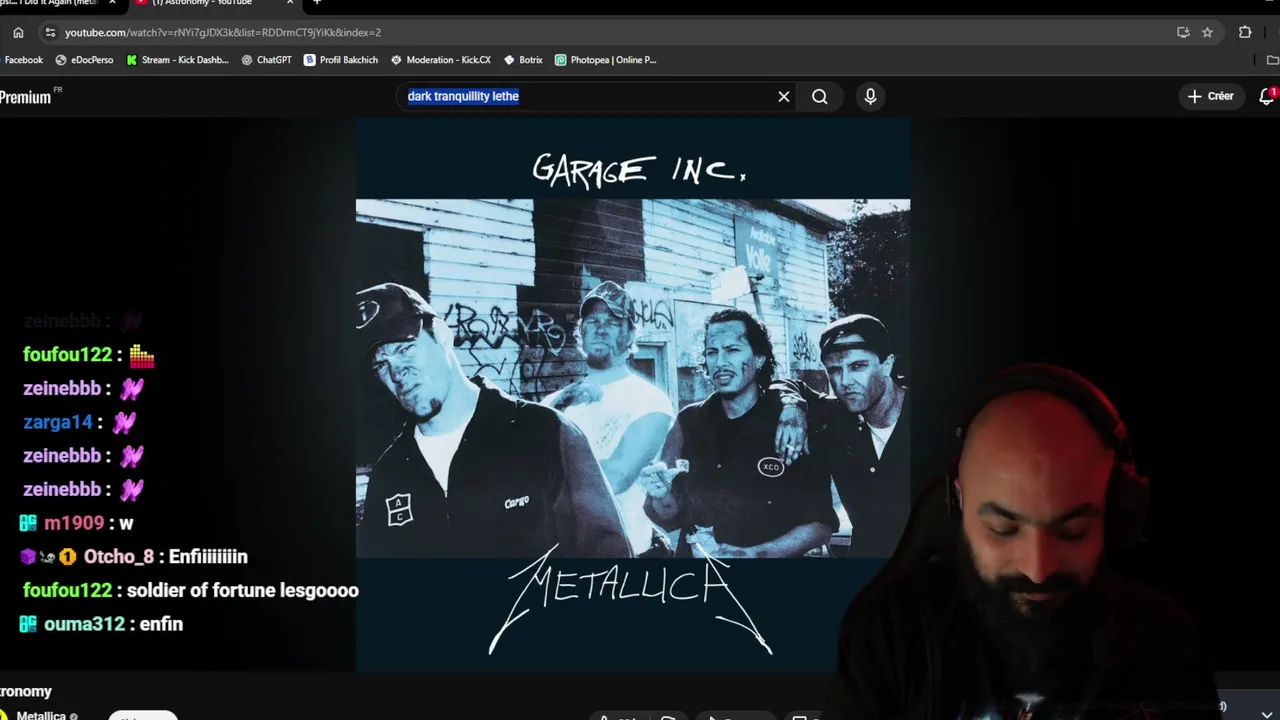Switch to the first tab I Did It Again
The height and width of the screenshot is (720, 1280).
[x=50, y=3]
